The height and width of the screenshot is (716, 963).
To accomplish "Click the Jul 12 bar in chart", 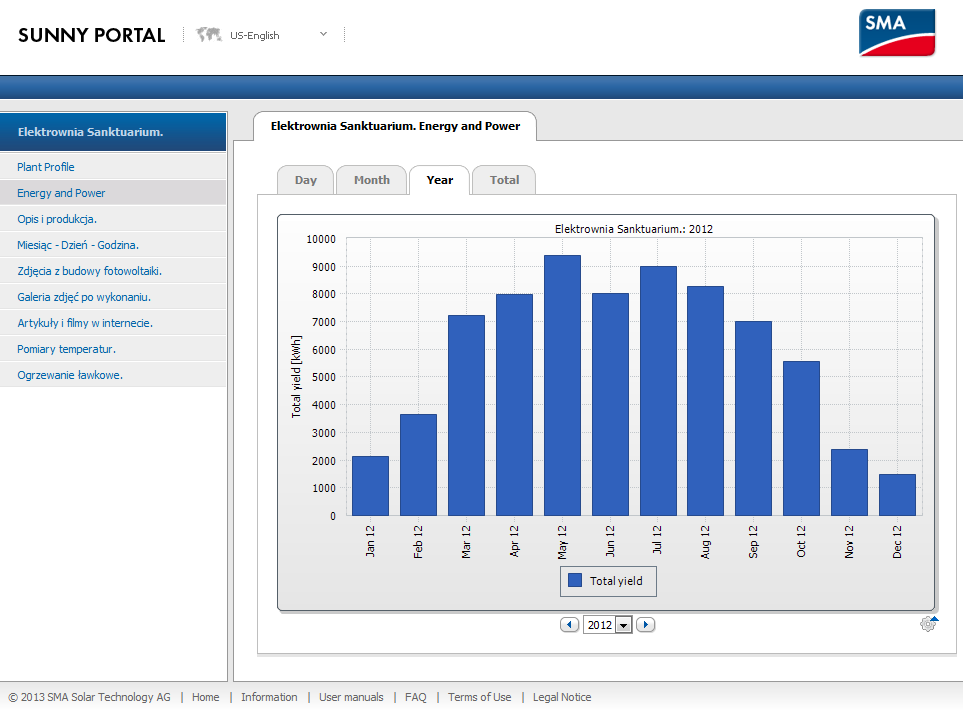I will pyautogui.click(x=658, y=391).
